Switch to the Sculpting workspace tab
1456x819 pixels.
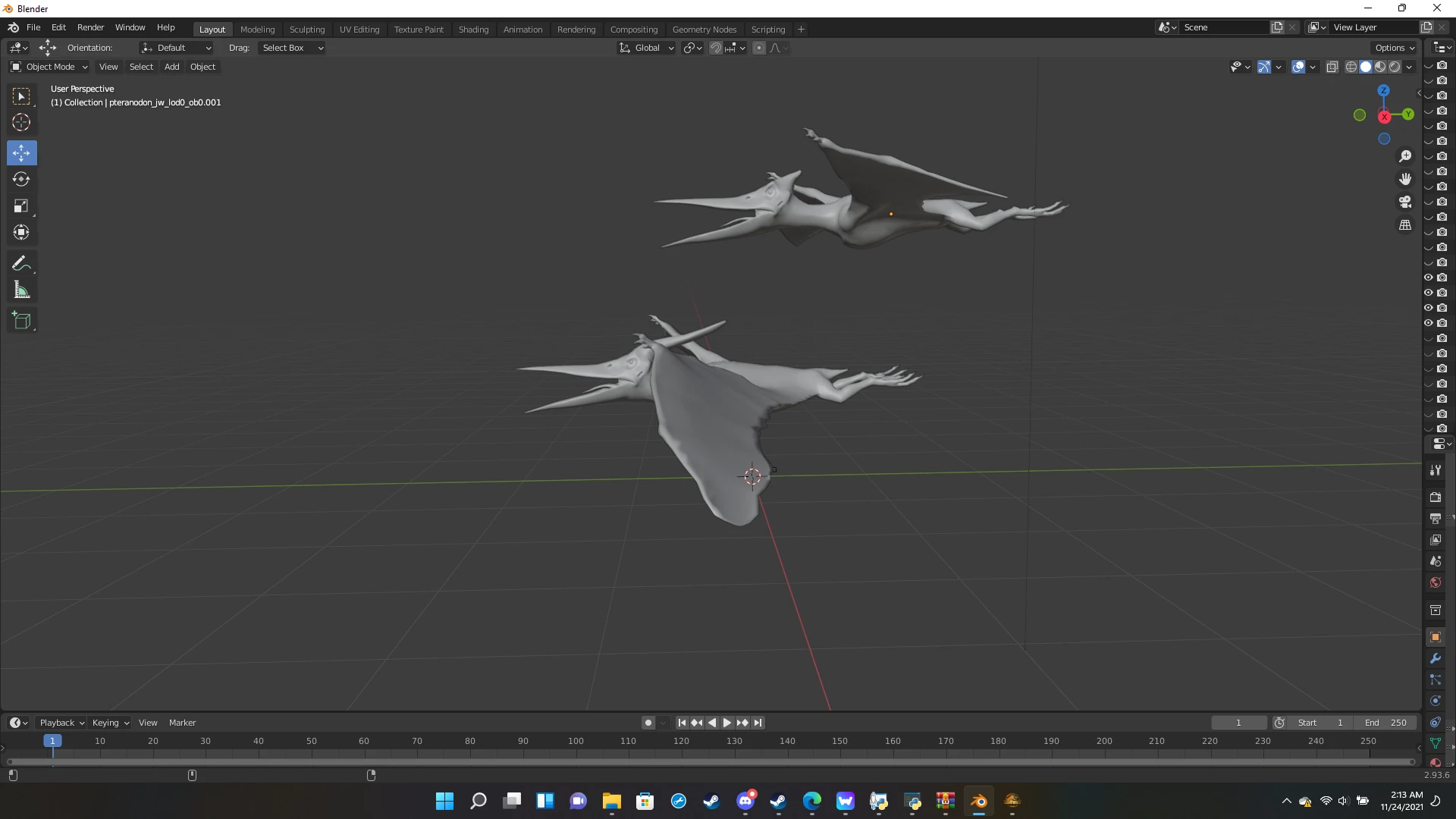pos(306,30)
